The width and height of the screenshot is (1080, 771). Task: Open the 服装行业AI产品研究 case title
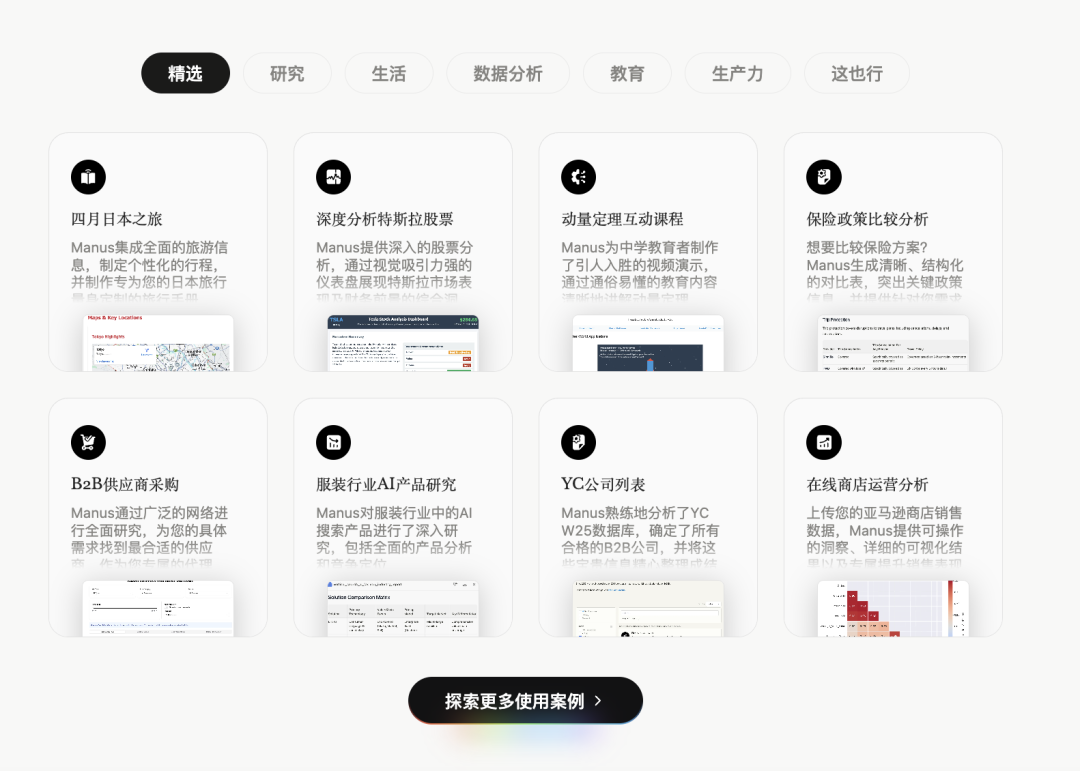(386, 484)
